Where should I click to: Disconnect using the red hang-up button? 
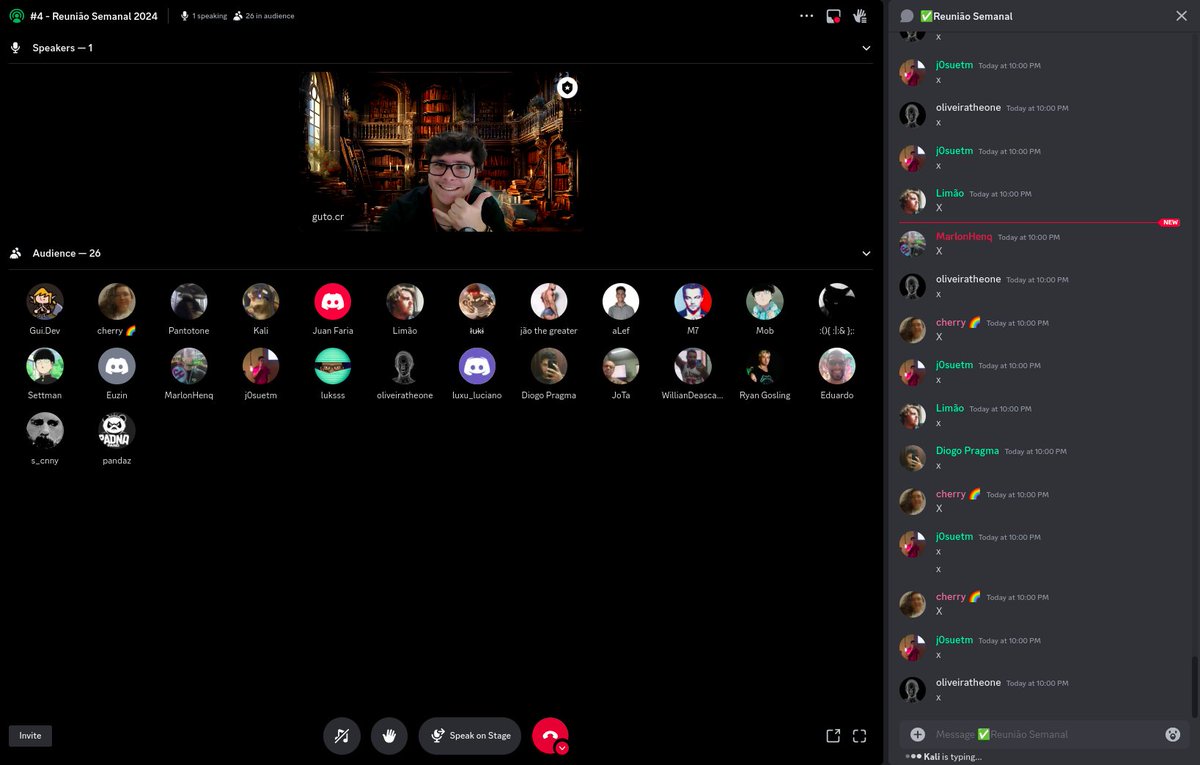pos(550,736)
